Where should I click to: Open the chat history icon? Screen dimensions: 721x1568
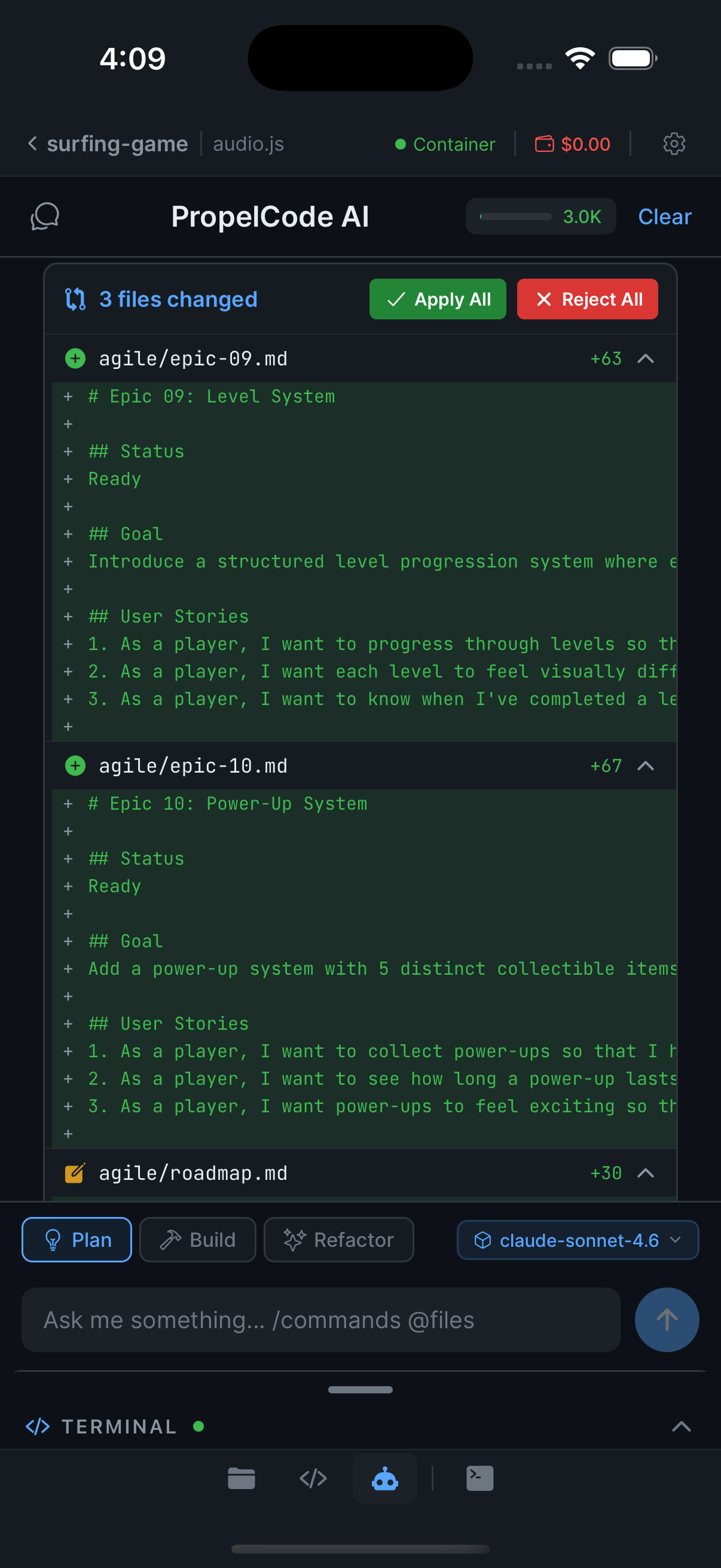[44, 216]
